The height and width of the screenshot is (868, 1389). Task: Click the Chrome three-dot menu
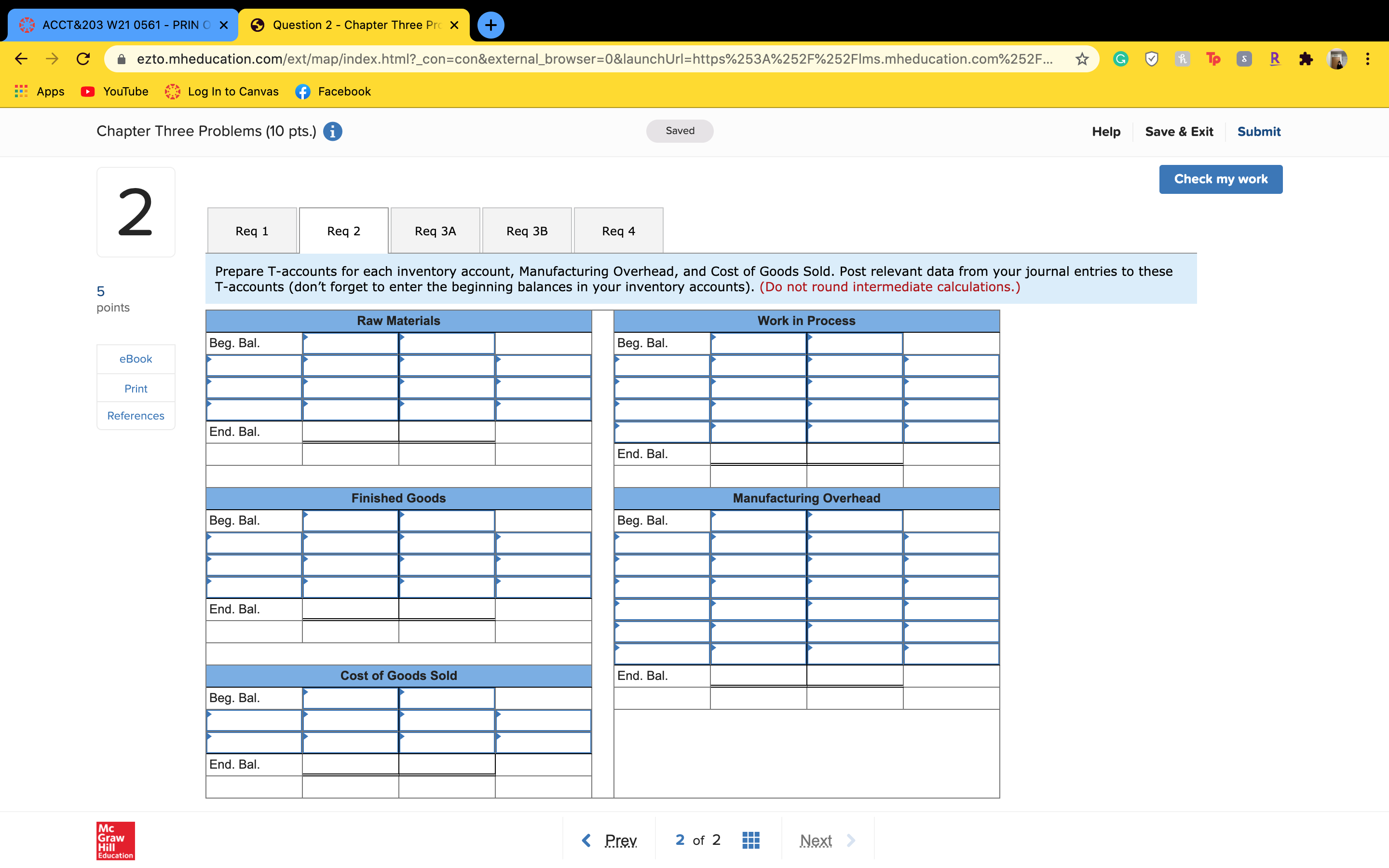[1368, 59]
